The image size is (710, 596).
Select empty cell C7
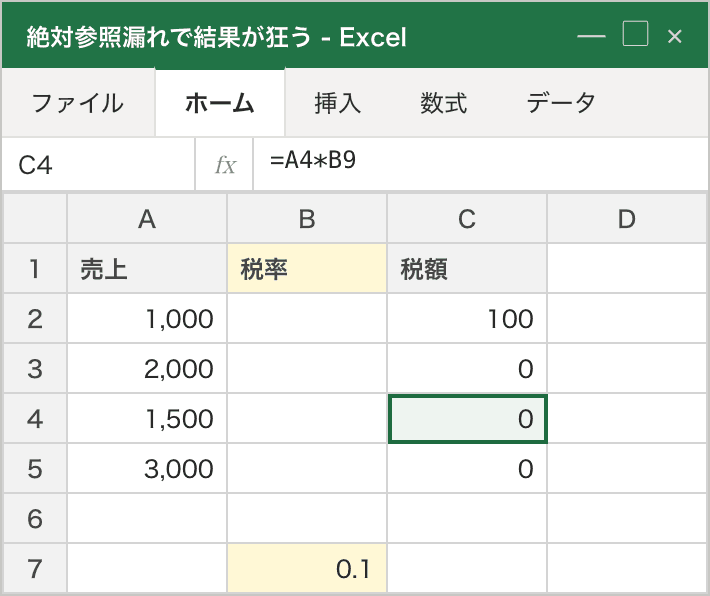(467, 568)
